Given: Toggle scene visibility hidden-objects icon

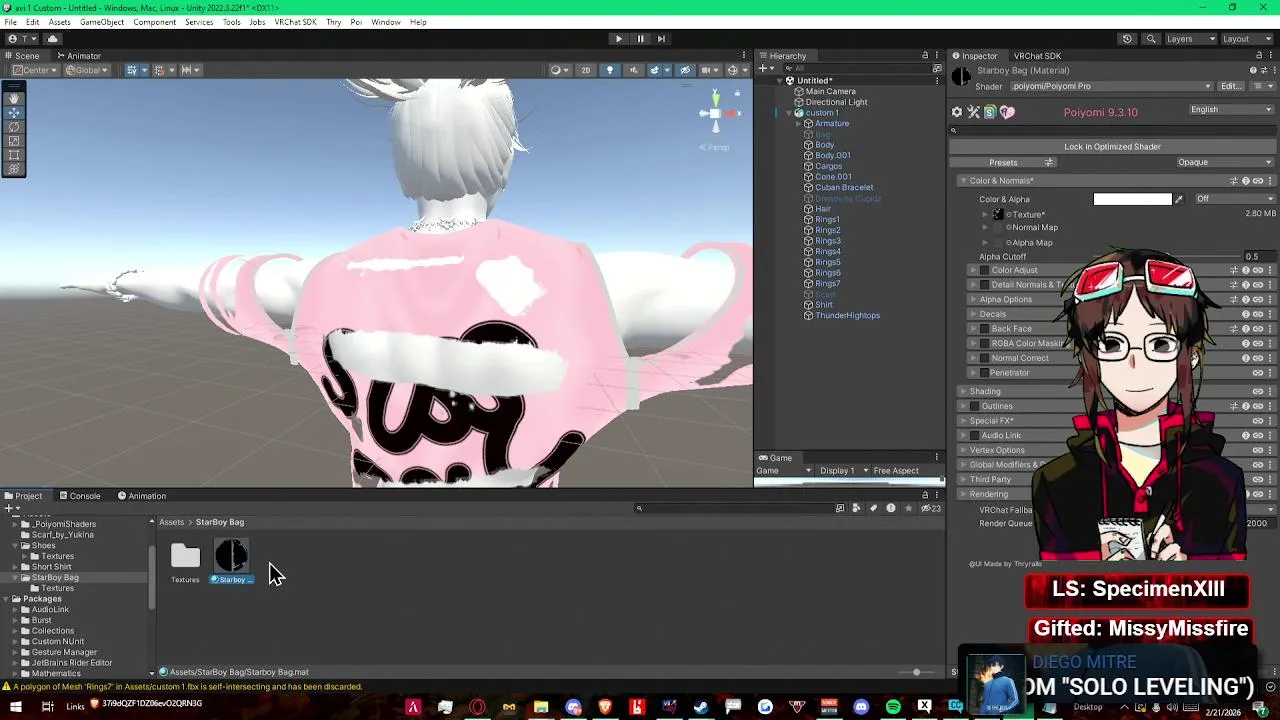Looking at the screenshot, I should point(685,70).
